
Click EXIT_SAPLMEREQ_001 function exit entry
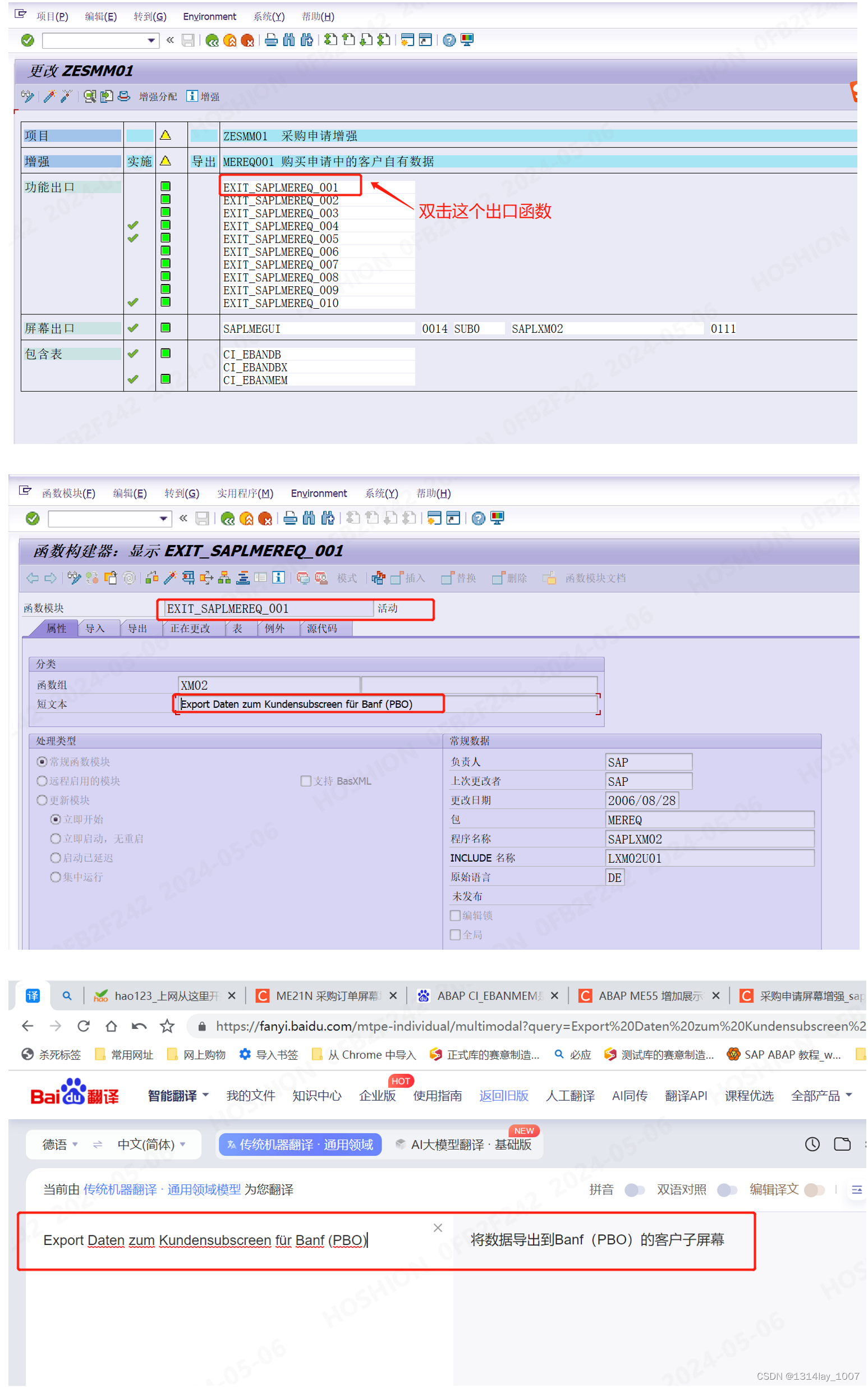pos(281,188)
